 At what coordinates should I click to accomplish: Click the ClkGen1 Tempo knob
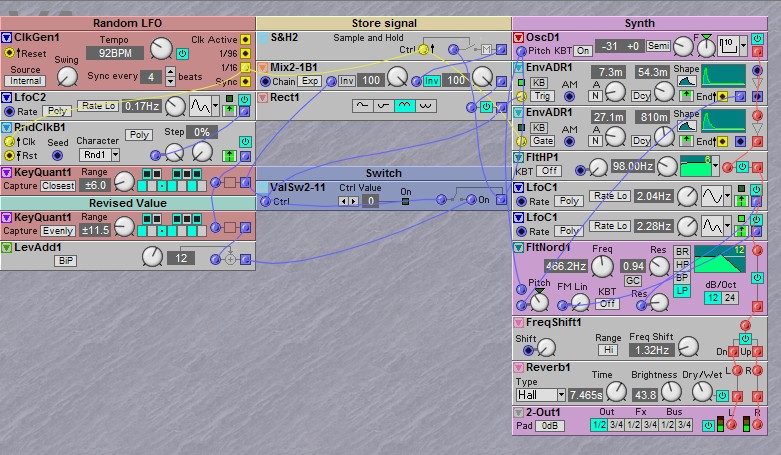coord(161,47)
